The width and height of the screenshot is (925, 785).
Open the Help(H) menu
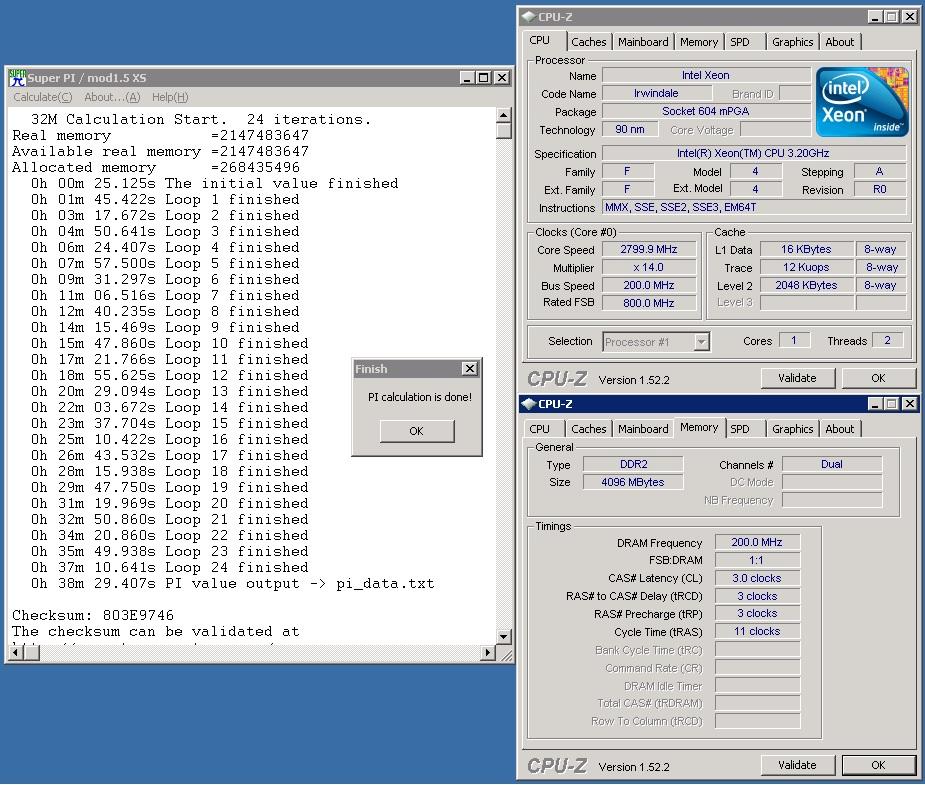pyautogui.click(x=170, y=97)
